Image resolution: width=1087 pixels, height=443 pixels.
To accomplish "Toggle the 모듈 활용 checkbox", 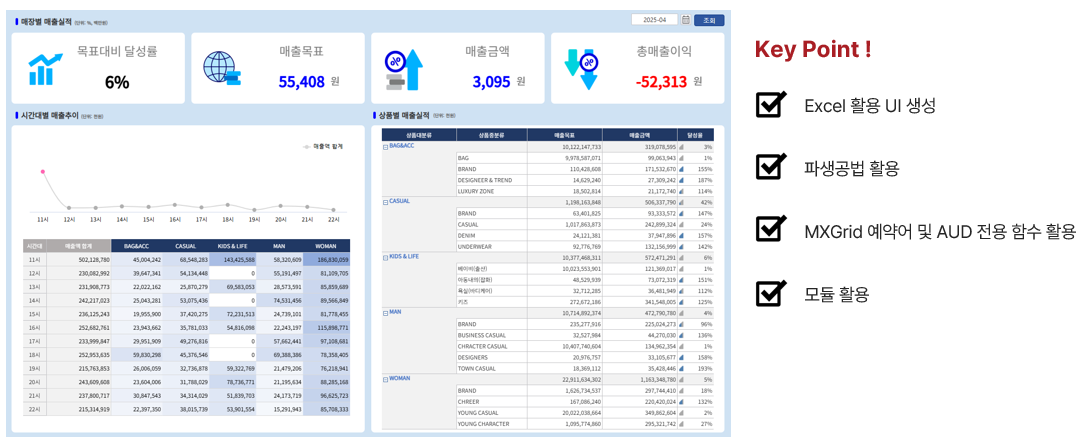I will [770, 293].
